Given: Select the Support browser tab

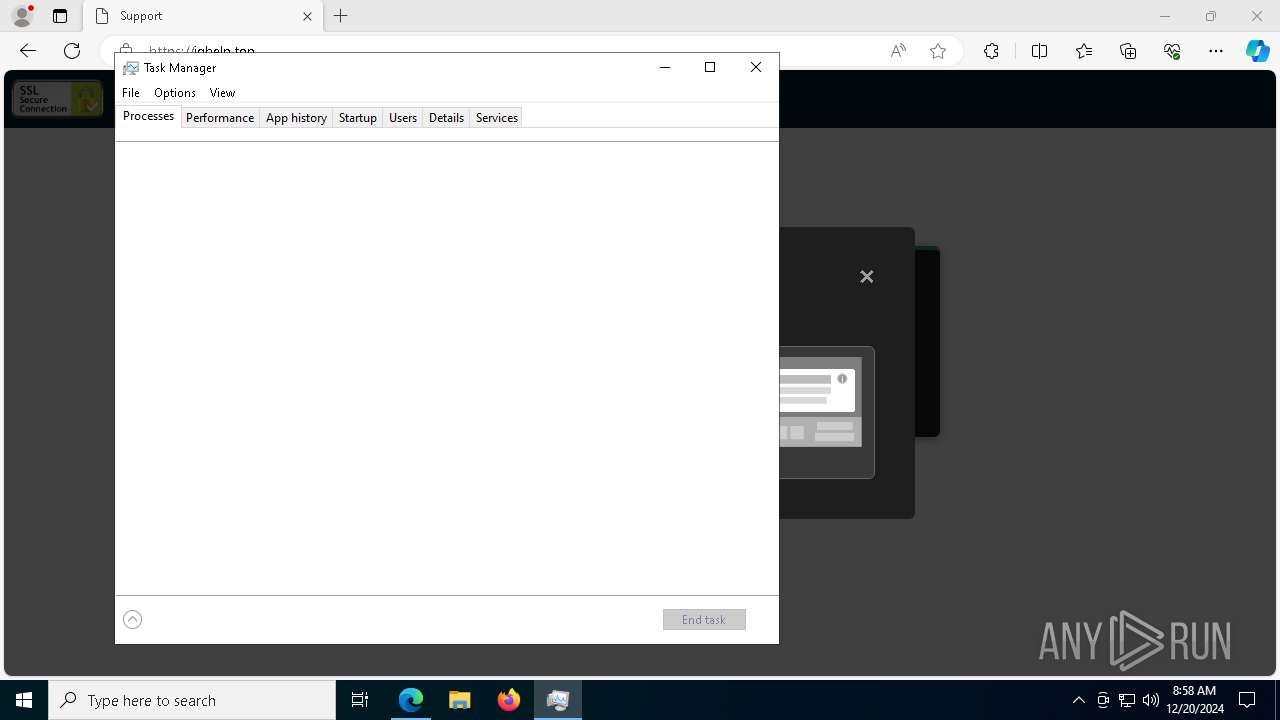Looking at the screenshot, I should click(x=203, y=16).
